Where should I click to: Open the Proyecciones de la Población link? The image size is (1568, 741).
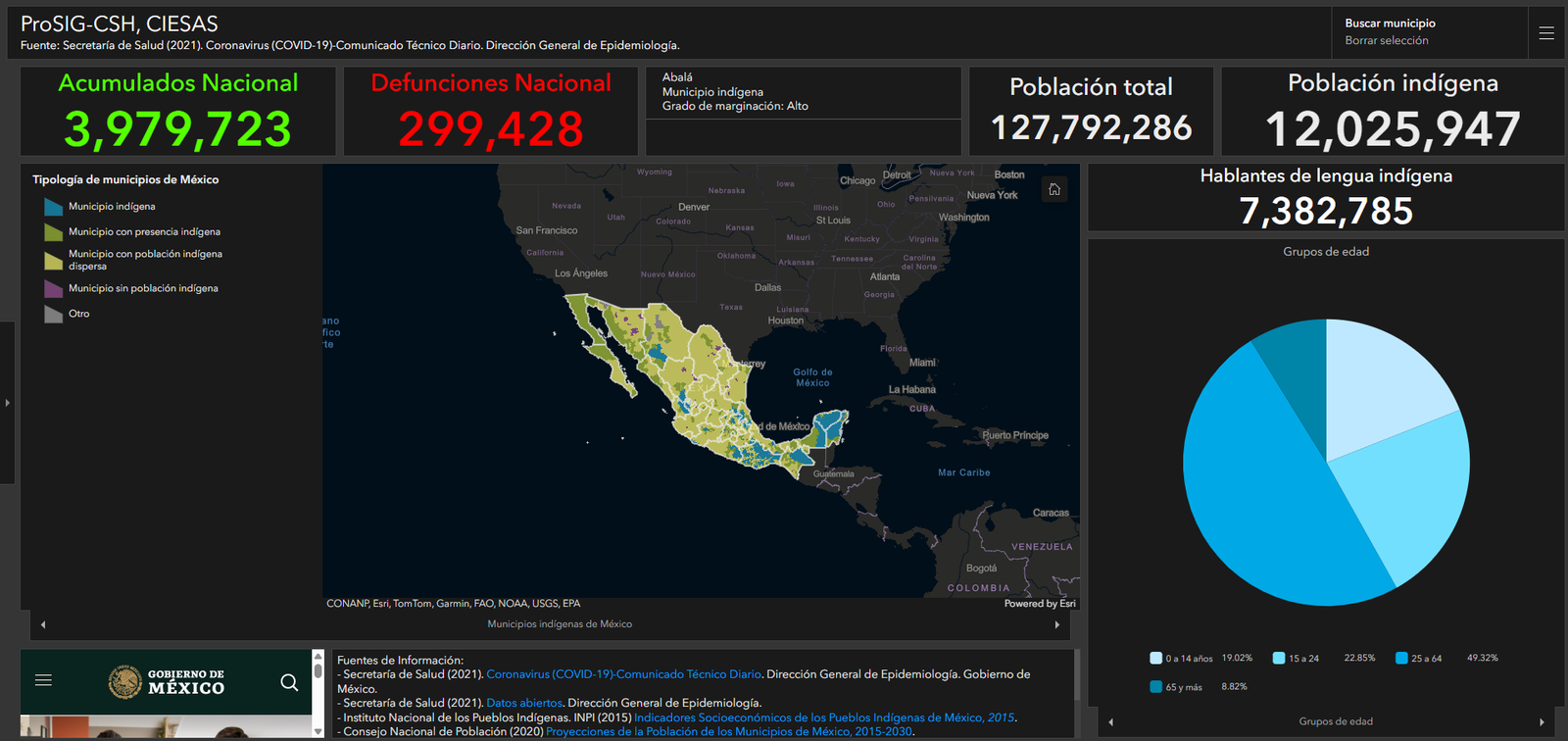click(728, 731)
